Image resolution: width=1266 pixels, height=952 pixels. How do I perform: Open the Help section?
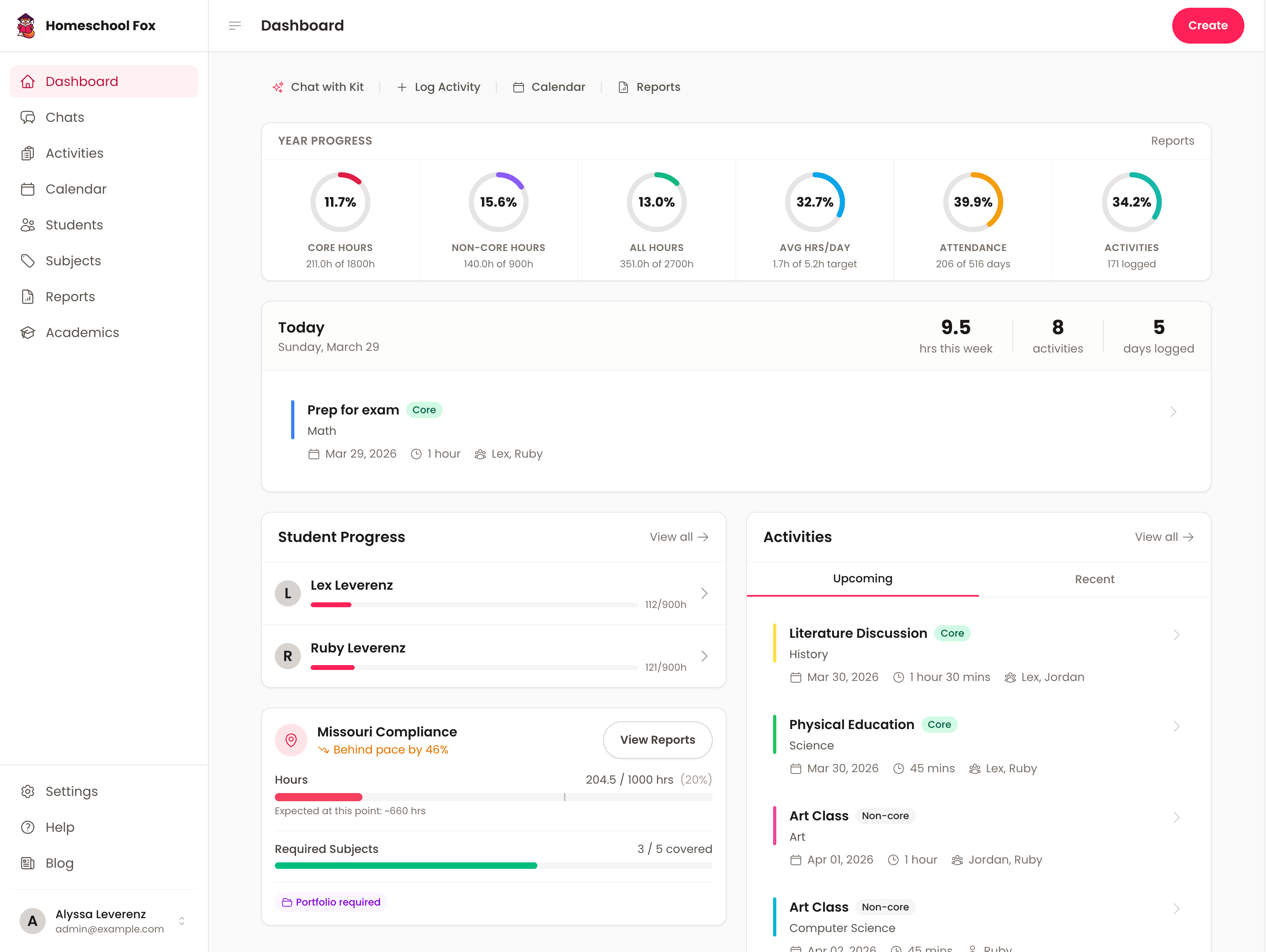(x=60, y=827)
